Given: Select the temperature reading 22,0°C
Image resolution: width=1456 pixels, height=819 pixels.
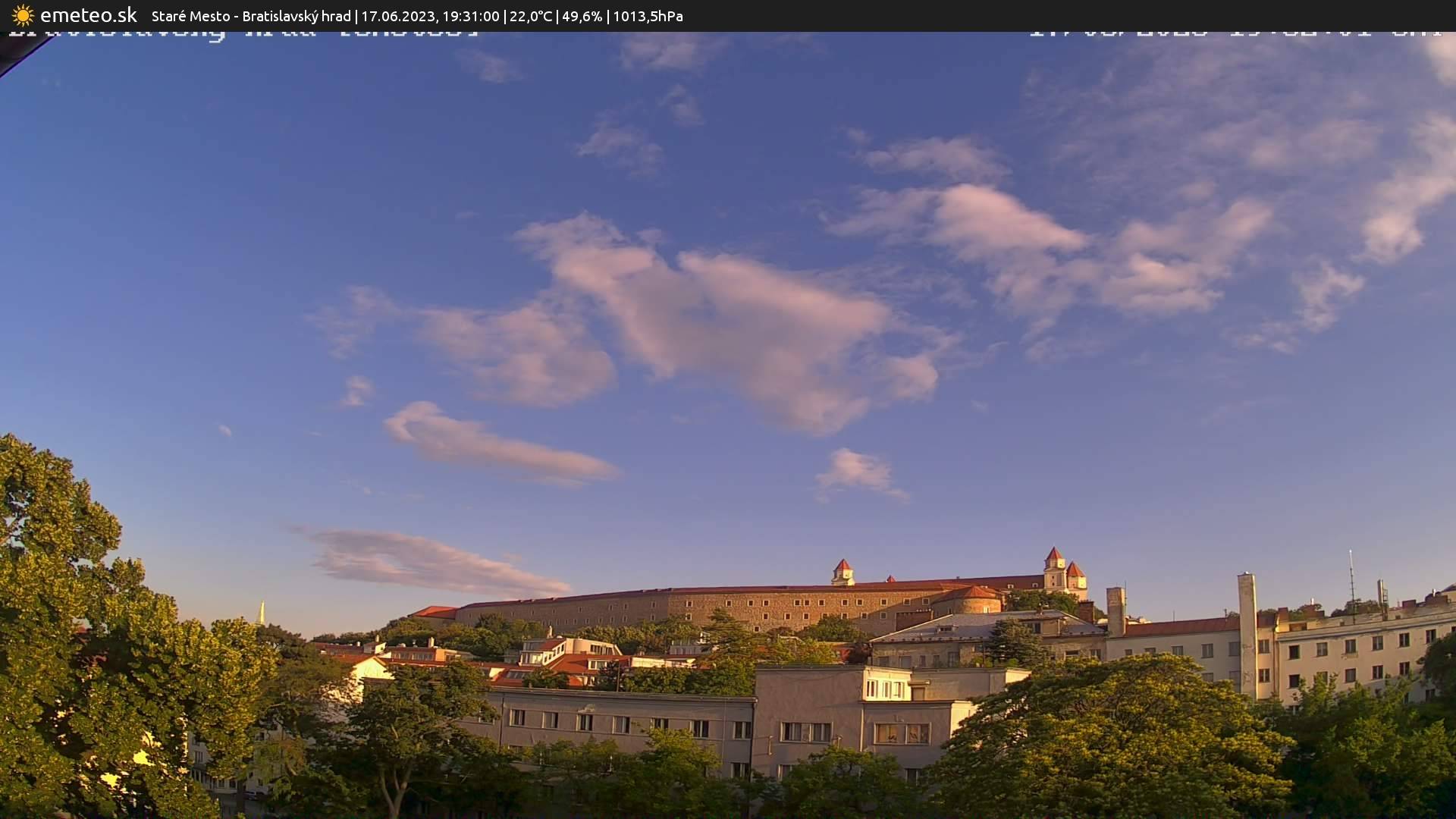Looking at the screenshot, I should pos(531,16).
